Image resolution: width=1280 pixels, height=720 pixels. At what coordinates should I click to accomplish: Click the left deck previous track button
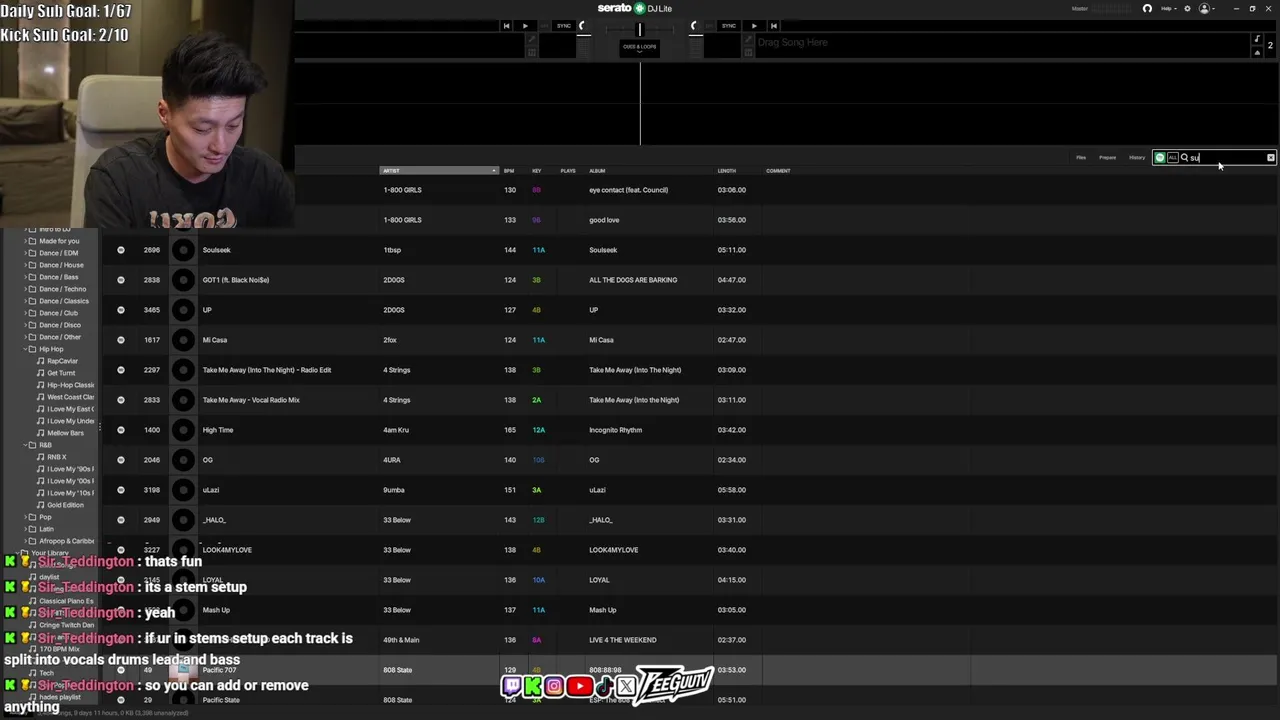(x=506, y=26)
